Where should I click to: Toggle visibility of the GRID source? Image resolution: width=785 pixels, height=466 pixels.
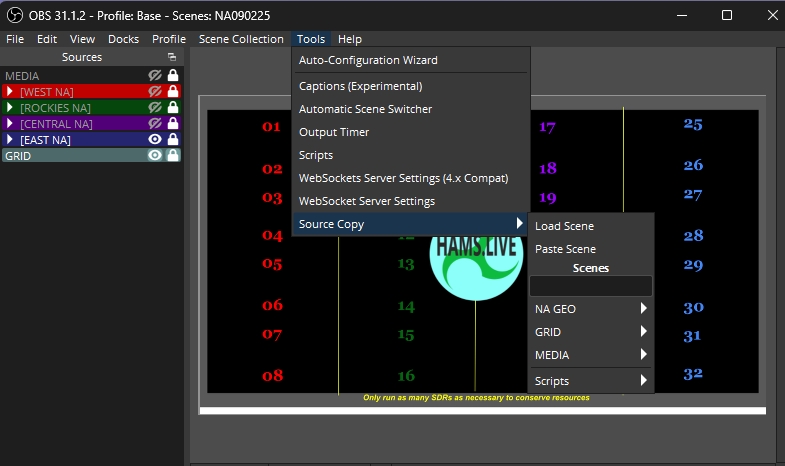(x=155, y=156)
